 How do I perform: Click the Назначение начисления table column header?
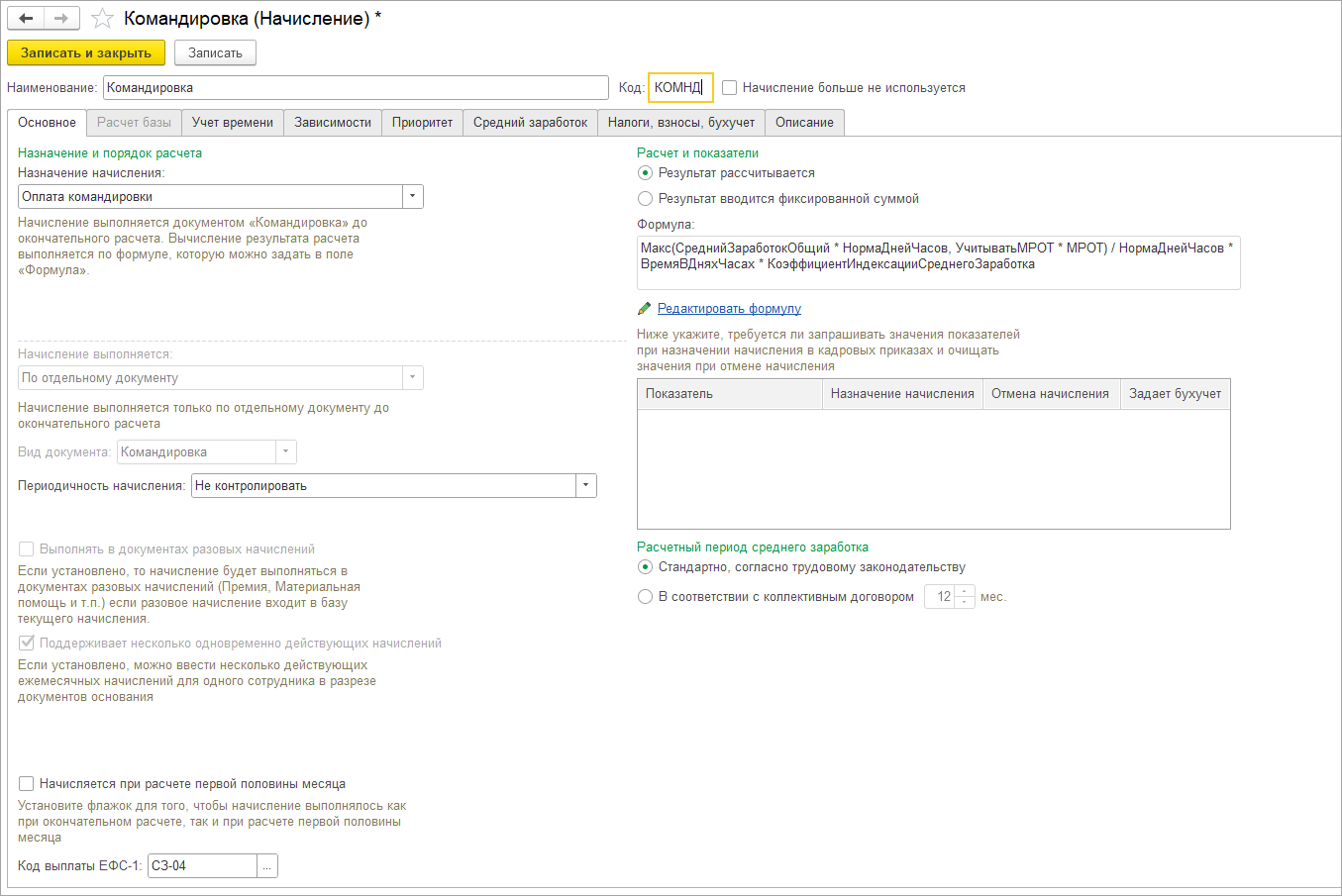coord(902,394)
